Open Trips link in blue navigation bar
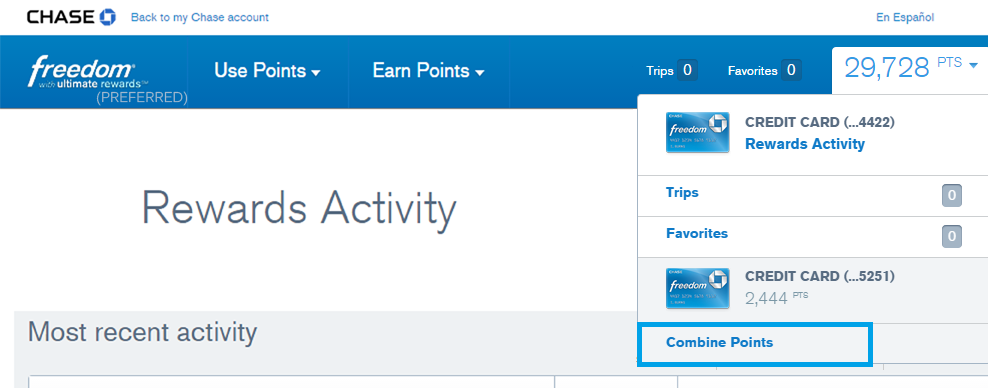 coord(660,71)
